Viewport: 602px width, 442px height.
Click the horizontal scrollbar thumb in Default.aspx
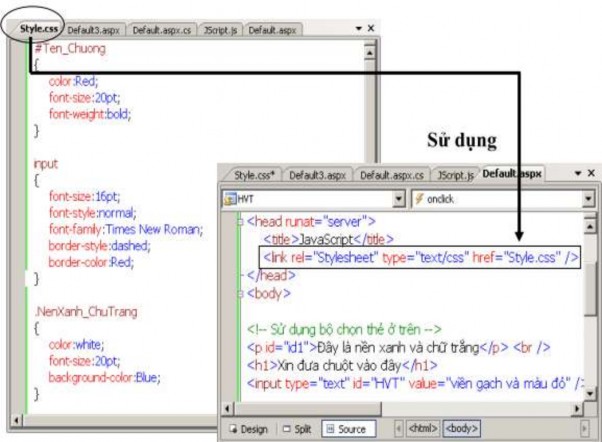tap(307, 409)
